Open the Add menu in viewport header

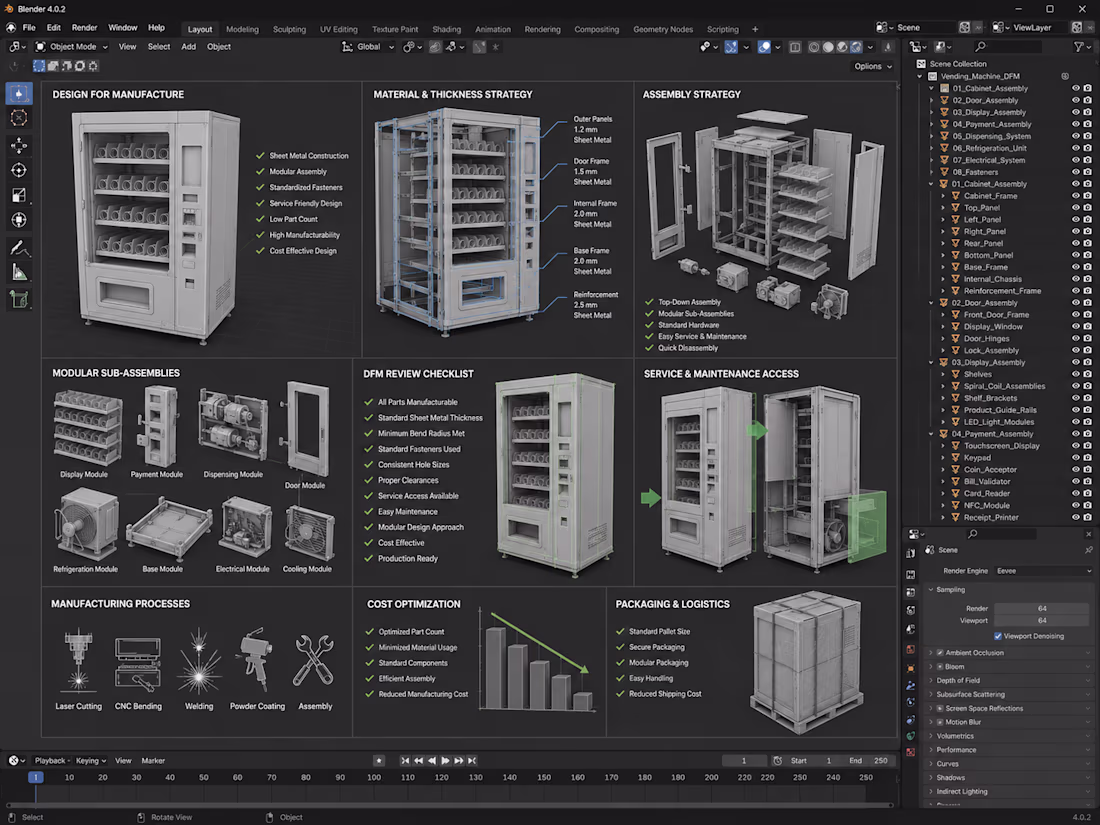click(x=189, y=47)
